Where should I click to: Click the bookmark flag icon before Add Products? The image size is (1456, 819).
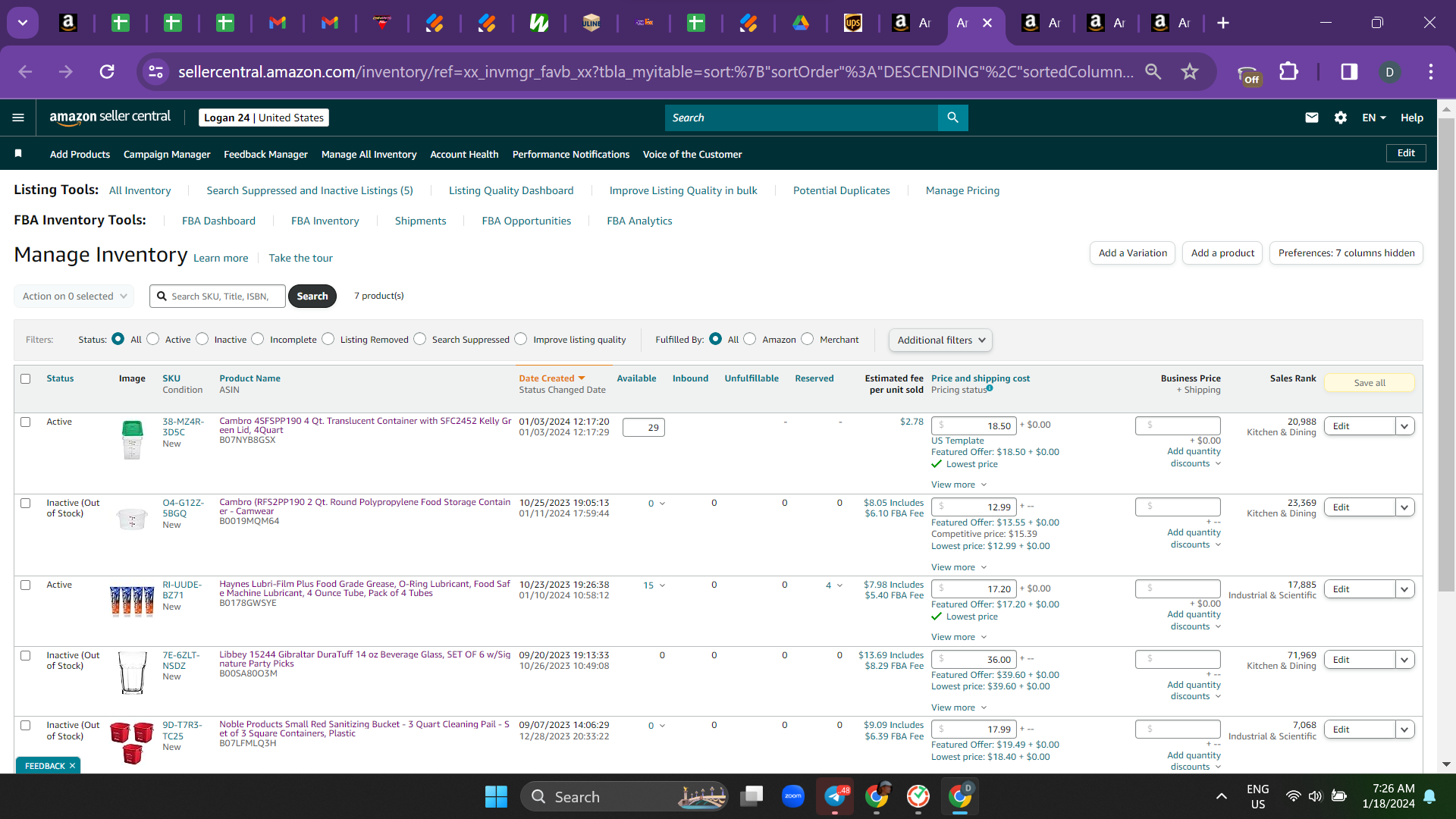[18, 154]
